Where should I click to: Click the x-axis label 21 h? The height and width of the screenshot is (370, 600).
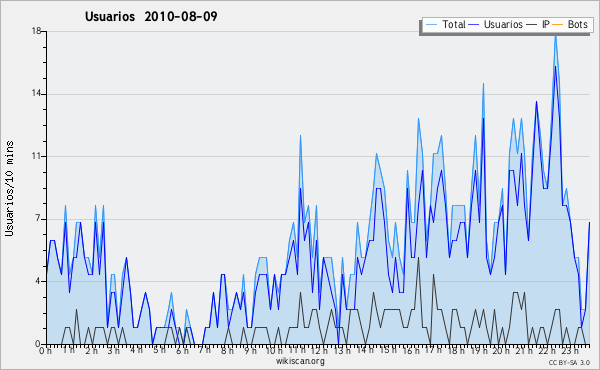[524, 351]
